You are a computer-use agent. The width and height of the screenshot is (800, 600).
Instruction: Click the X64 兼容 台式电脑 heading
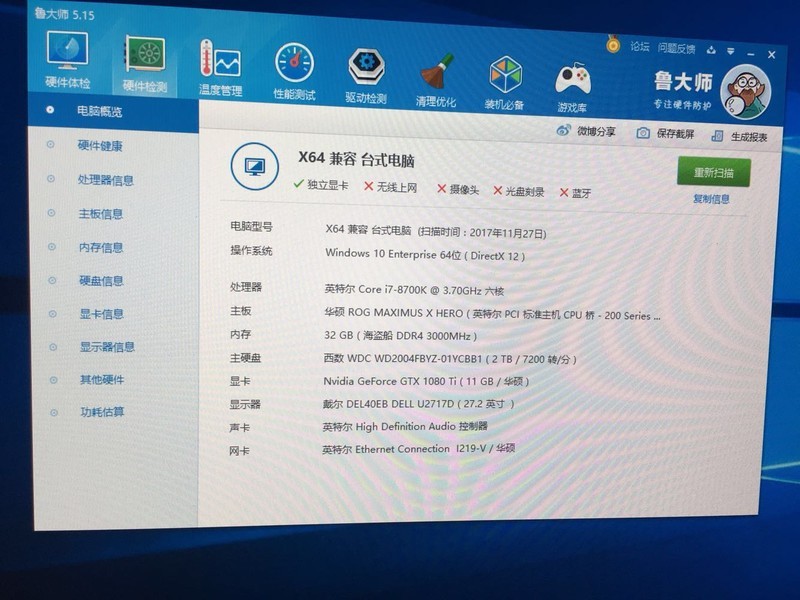tap(356, 159)
